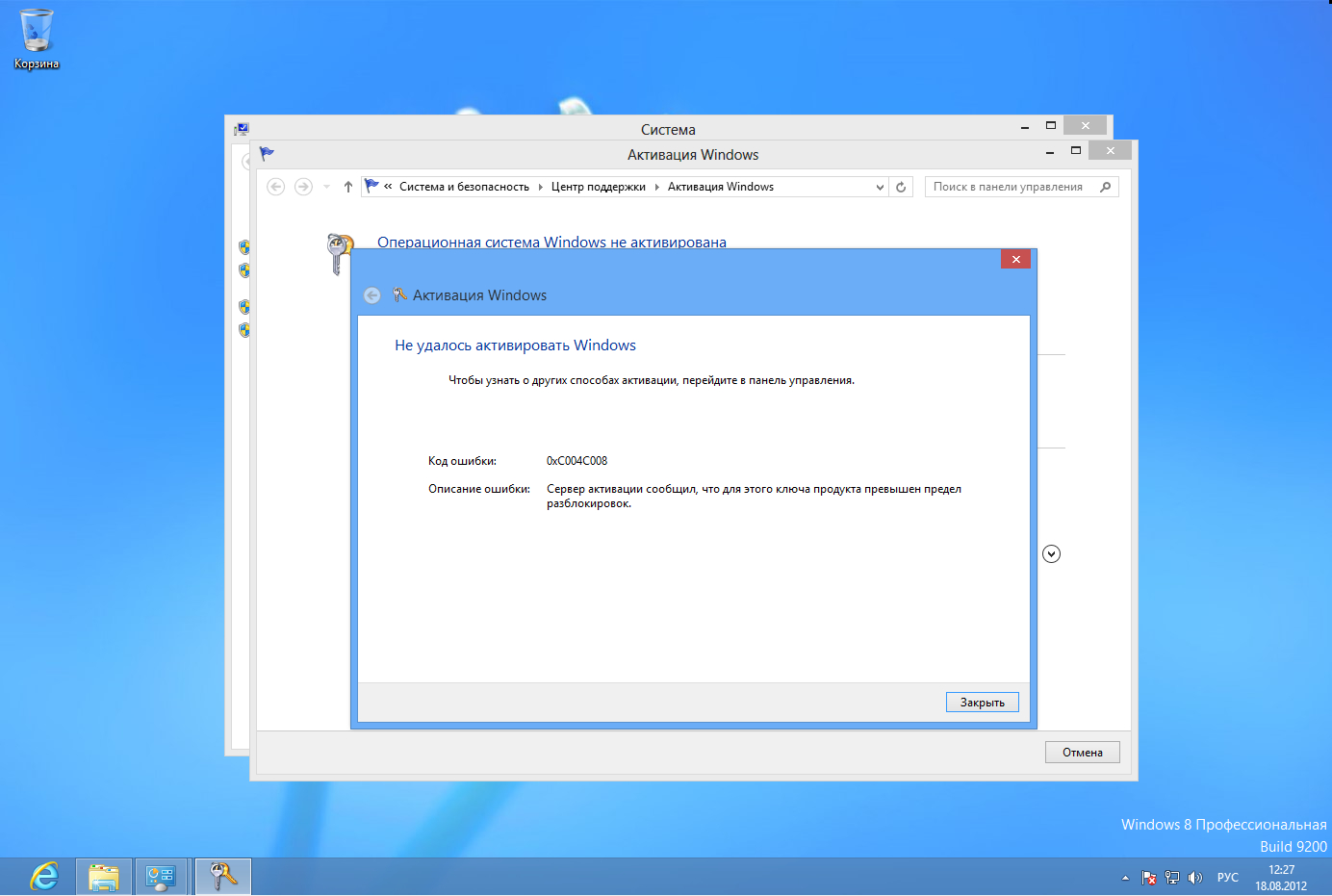Click the Закрыть button in the activation dialog
Image resolution: width=1332 pixels, height=896 pixels.
tap(982, 703)
